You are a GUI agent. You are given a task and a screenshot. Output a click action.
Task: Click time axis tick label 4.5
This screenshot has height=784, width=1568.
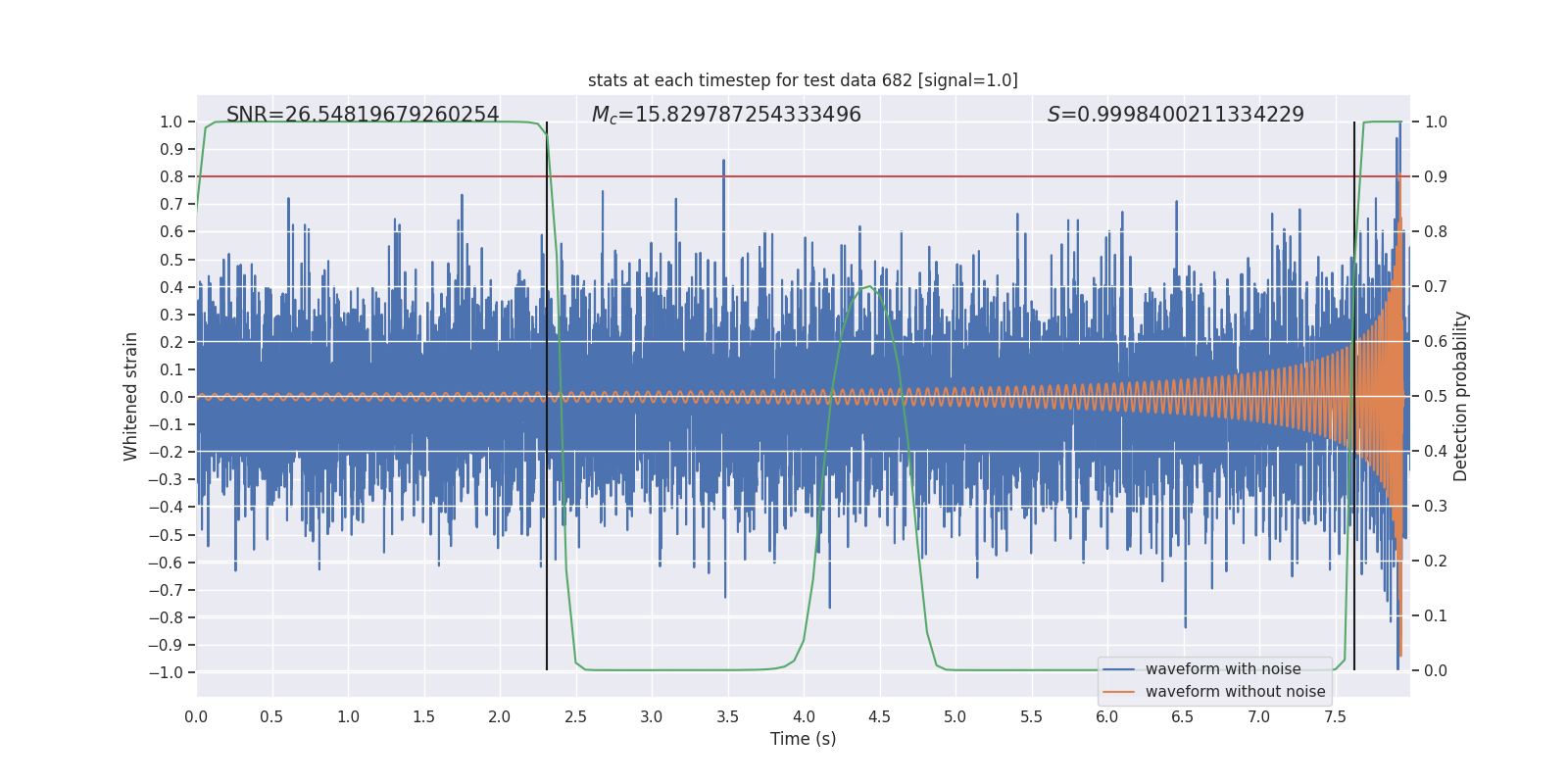coord(879,716)
